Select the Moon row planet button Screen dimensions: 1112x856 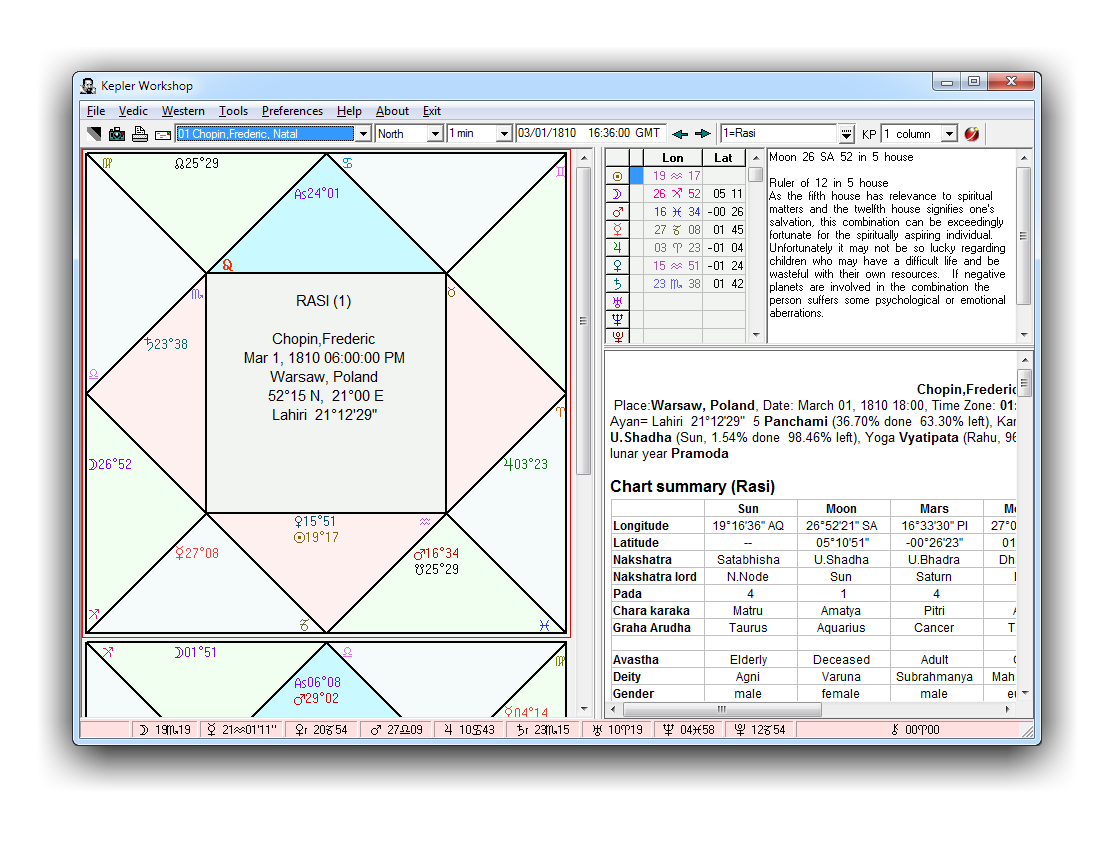[x=618, y=194]
